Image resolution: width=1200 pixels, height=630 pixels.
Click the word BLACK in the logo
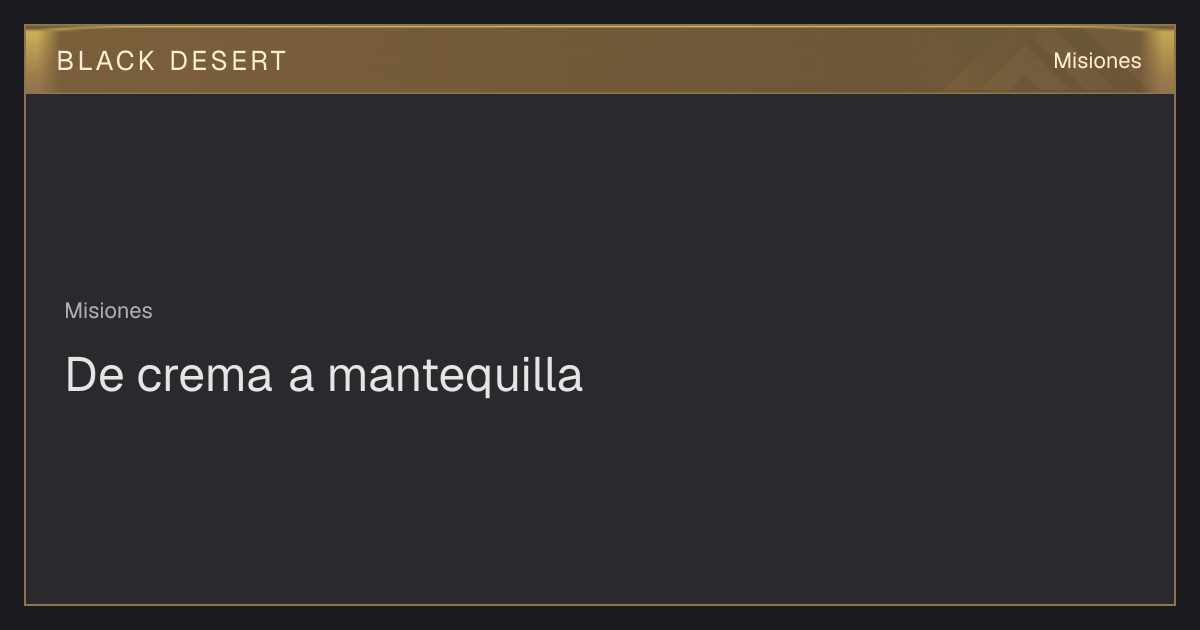(x=106, y=61)
